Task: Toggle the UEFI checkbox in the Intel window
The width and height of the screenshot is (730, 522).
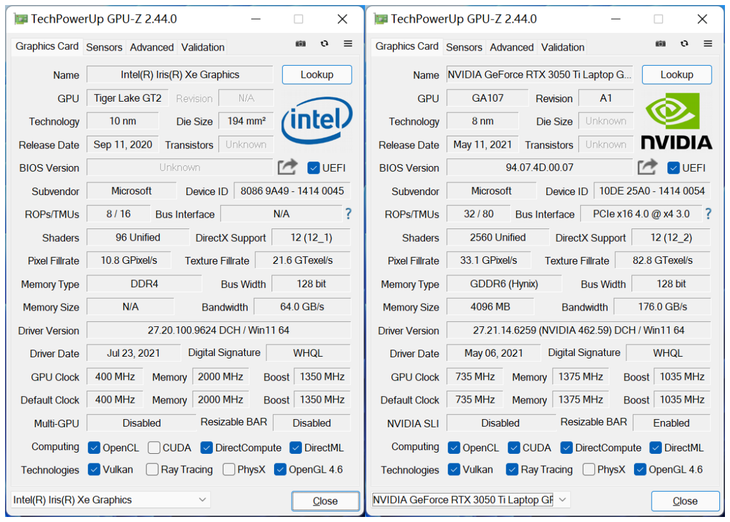Action: [x=314, y=168]
